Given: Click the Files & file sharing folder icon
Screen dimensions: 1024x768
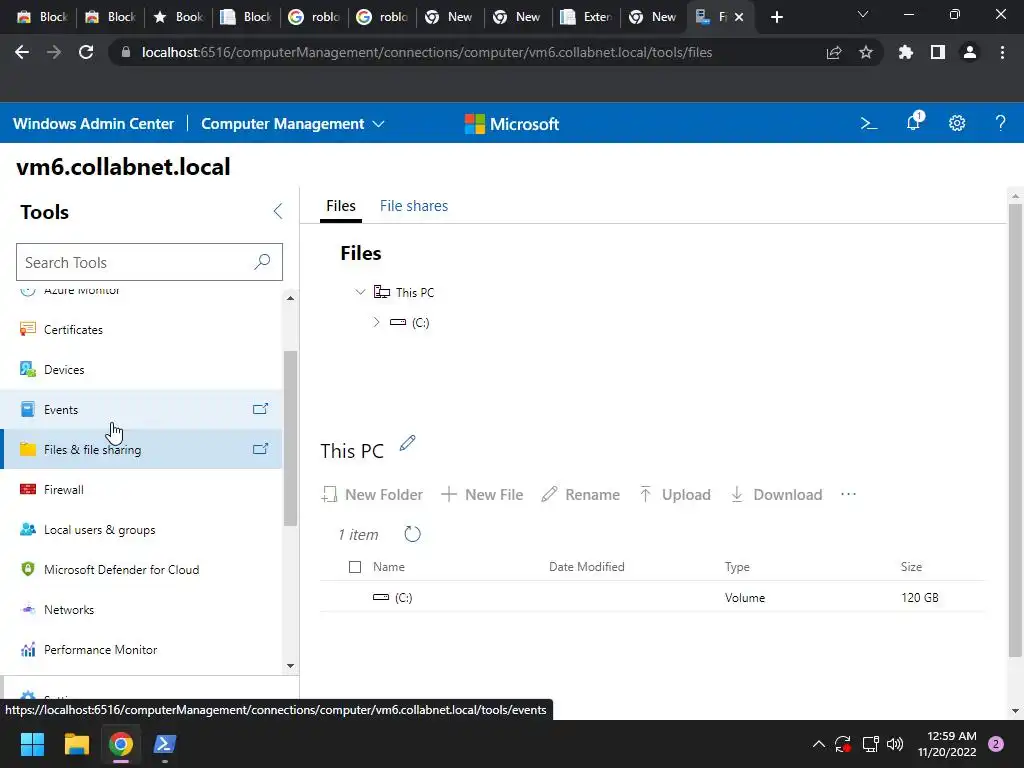Looking at the screenshot, I should click(27, 449).
